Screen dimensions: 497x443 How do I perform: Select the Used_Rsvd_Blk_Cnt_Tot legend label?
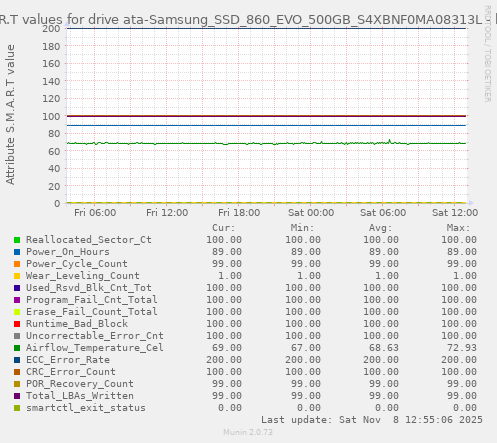[89, 288]
